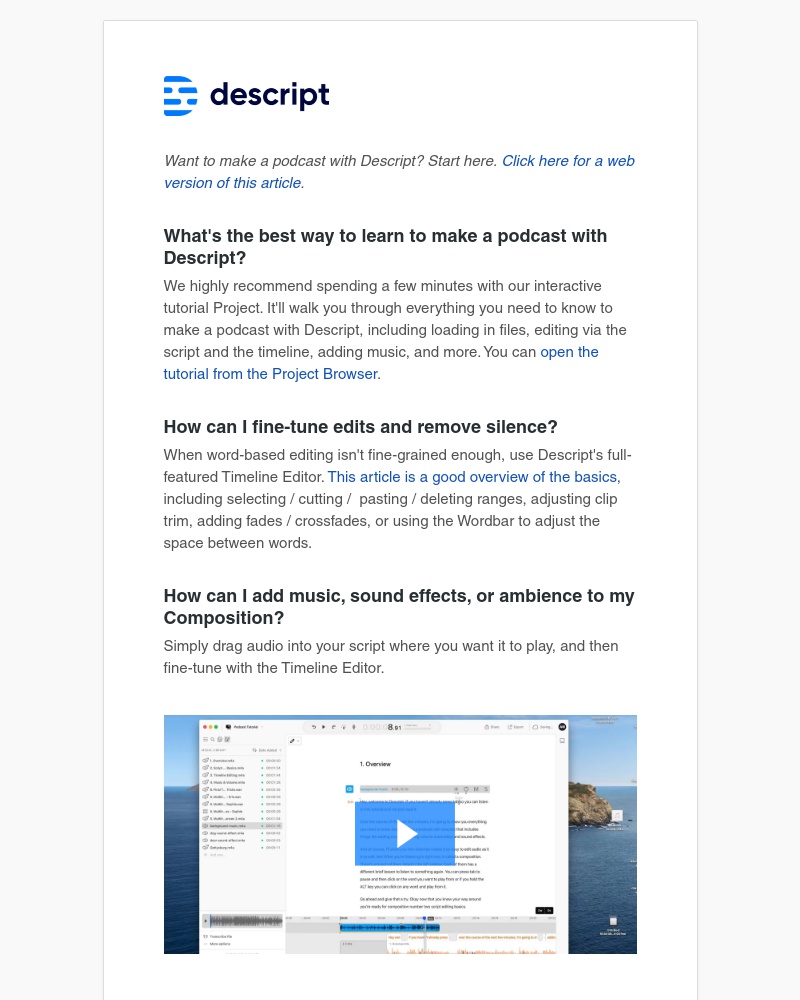Click heading 'What's the best way to learn to make a podcast'
Screen dimensions: 800x1000
click(x=385, y=247)
